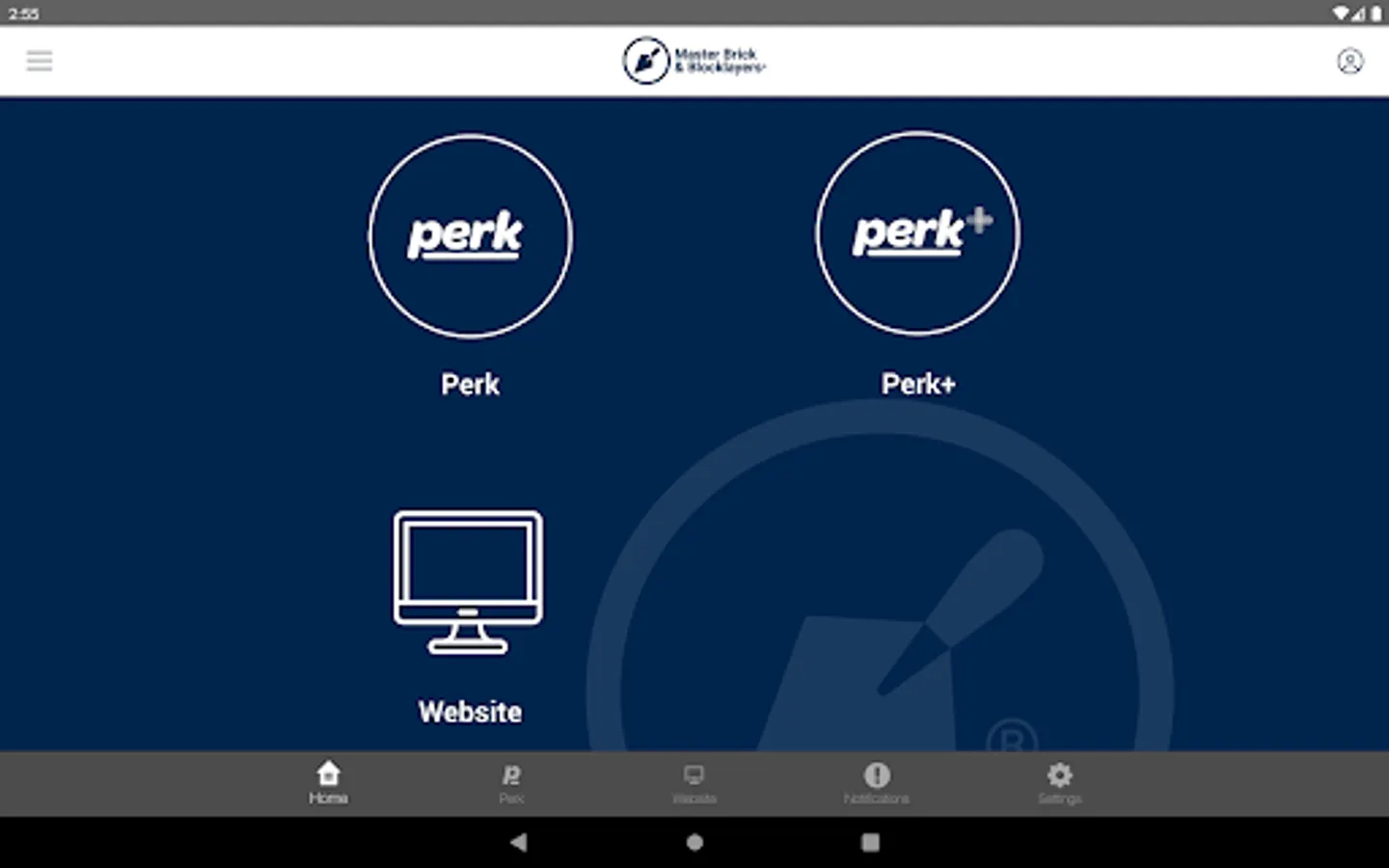This screenshot has height=868, width=1389.
Task: Tap the Master Brick & Blocklayers logo
Action: [x=694, y=61]
